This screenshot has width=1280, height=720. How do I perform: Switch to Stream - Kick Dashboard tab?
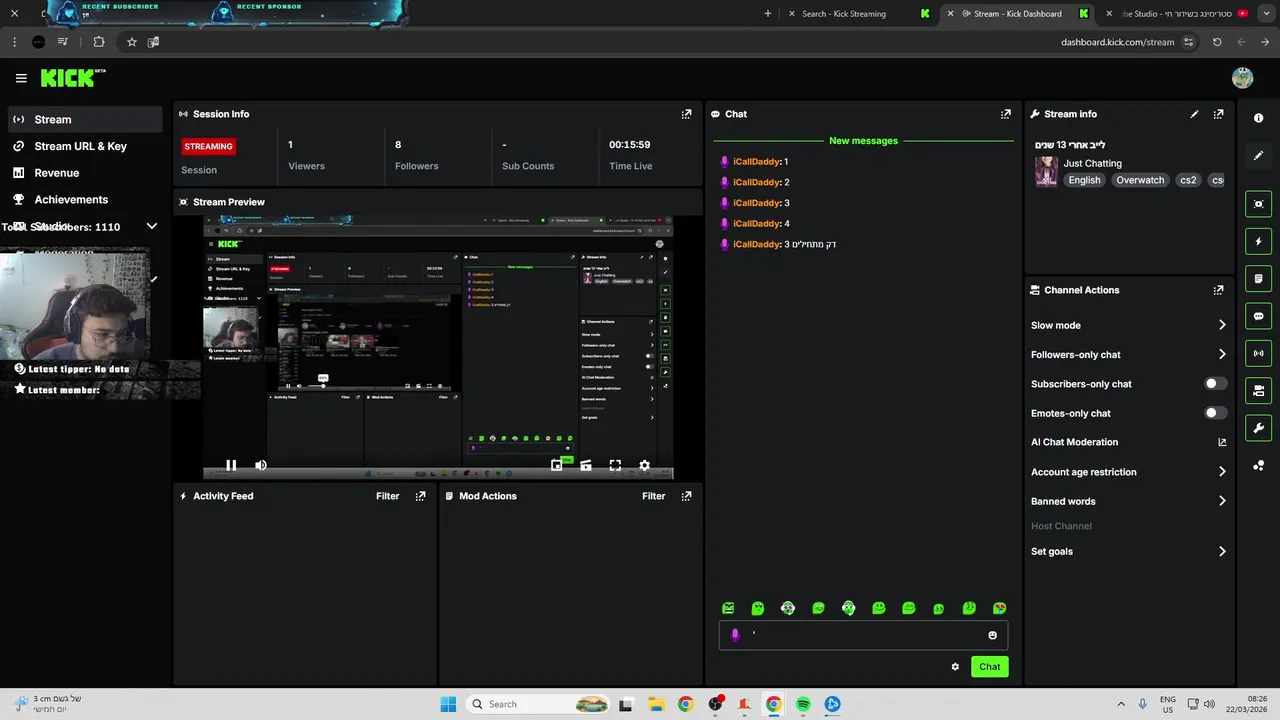click(x=1018, y=14)
